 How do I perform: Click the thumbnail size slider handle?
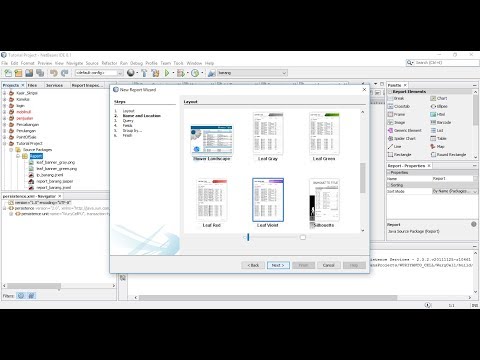coord(248,237)
